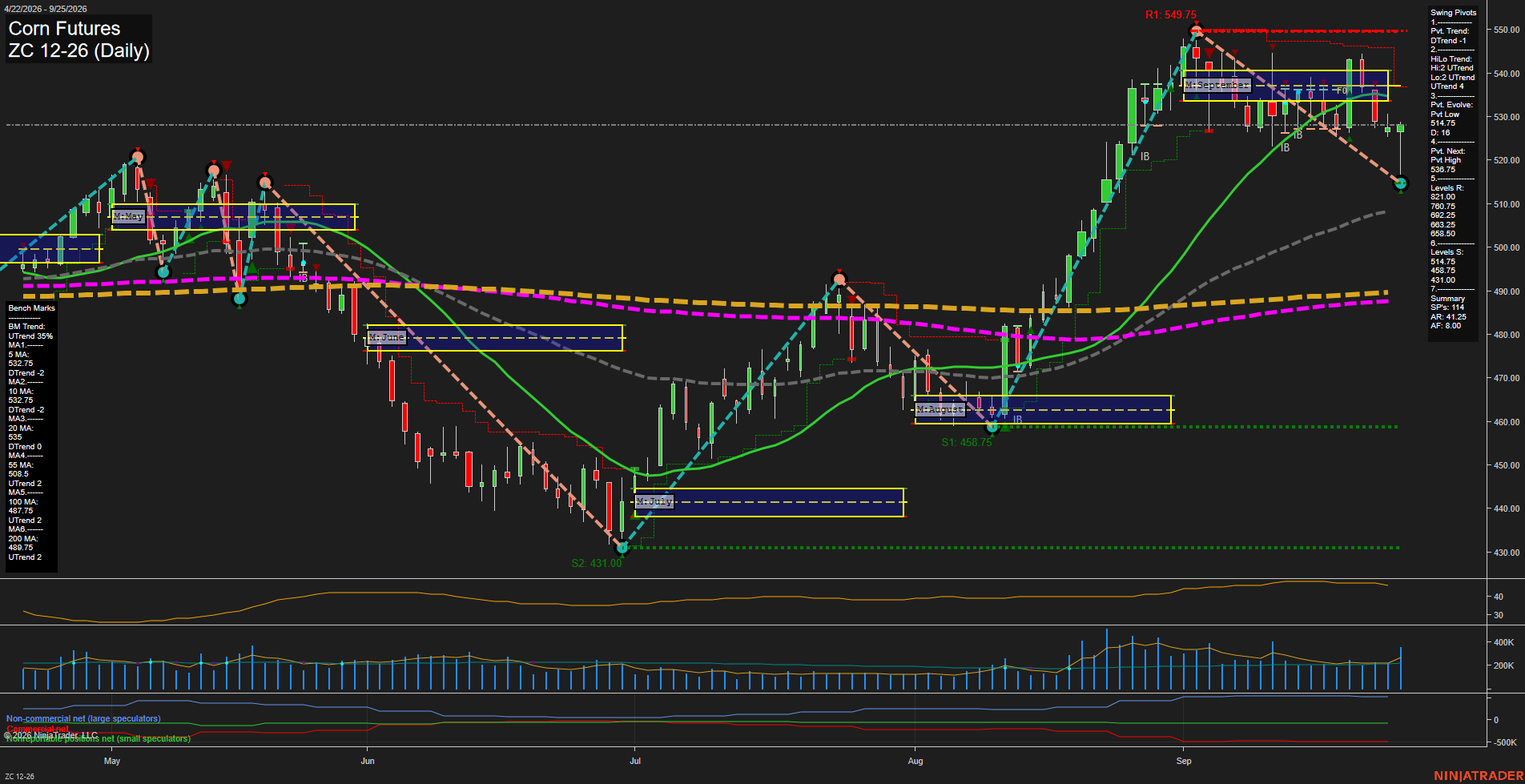Click the 400K volume axis label
The height and width of the screenshot is (784, 1525).
(x=1503, y=642)
